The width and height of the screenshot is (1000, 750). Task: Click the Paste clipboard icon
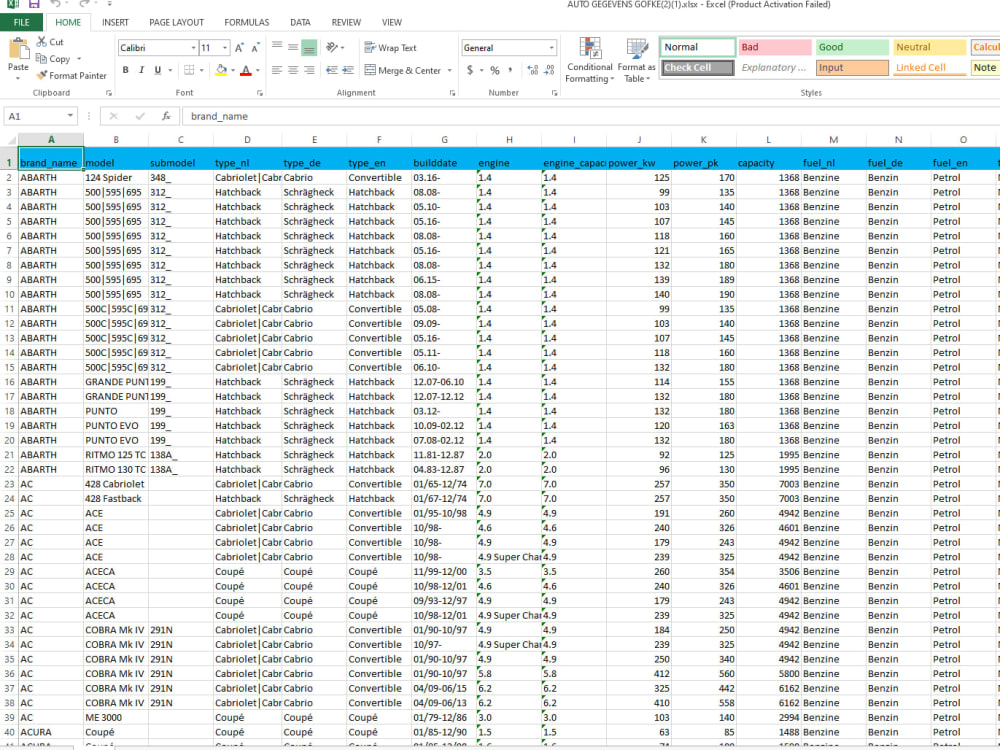click(18, 49)
